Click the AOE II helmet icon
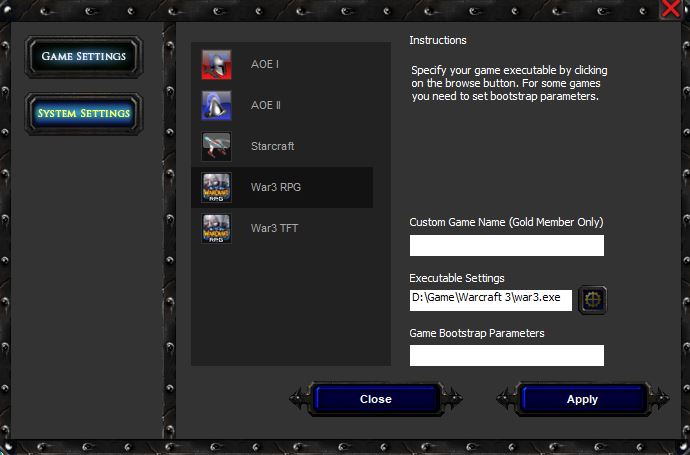The width and height of the screenshot is (690, 455). pos(216,106)
